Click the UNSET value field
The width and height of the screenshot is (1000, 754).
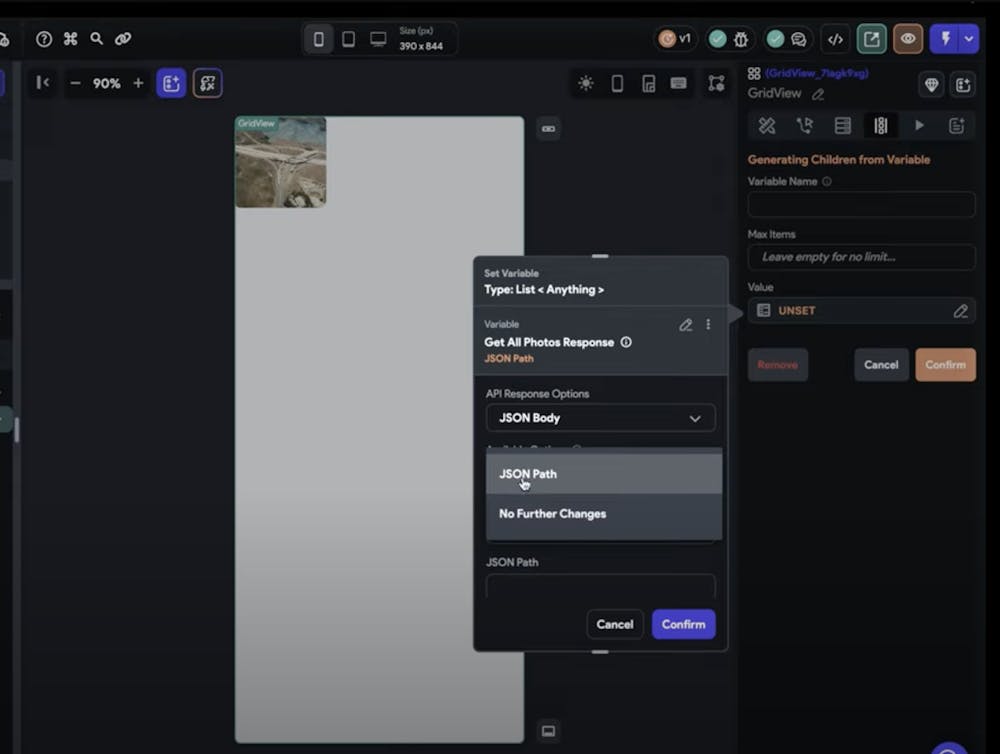861,311
